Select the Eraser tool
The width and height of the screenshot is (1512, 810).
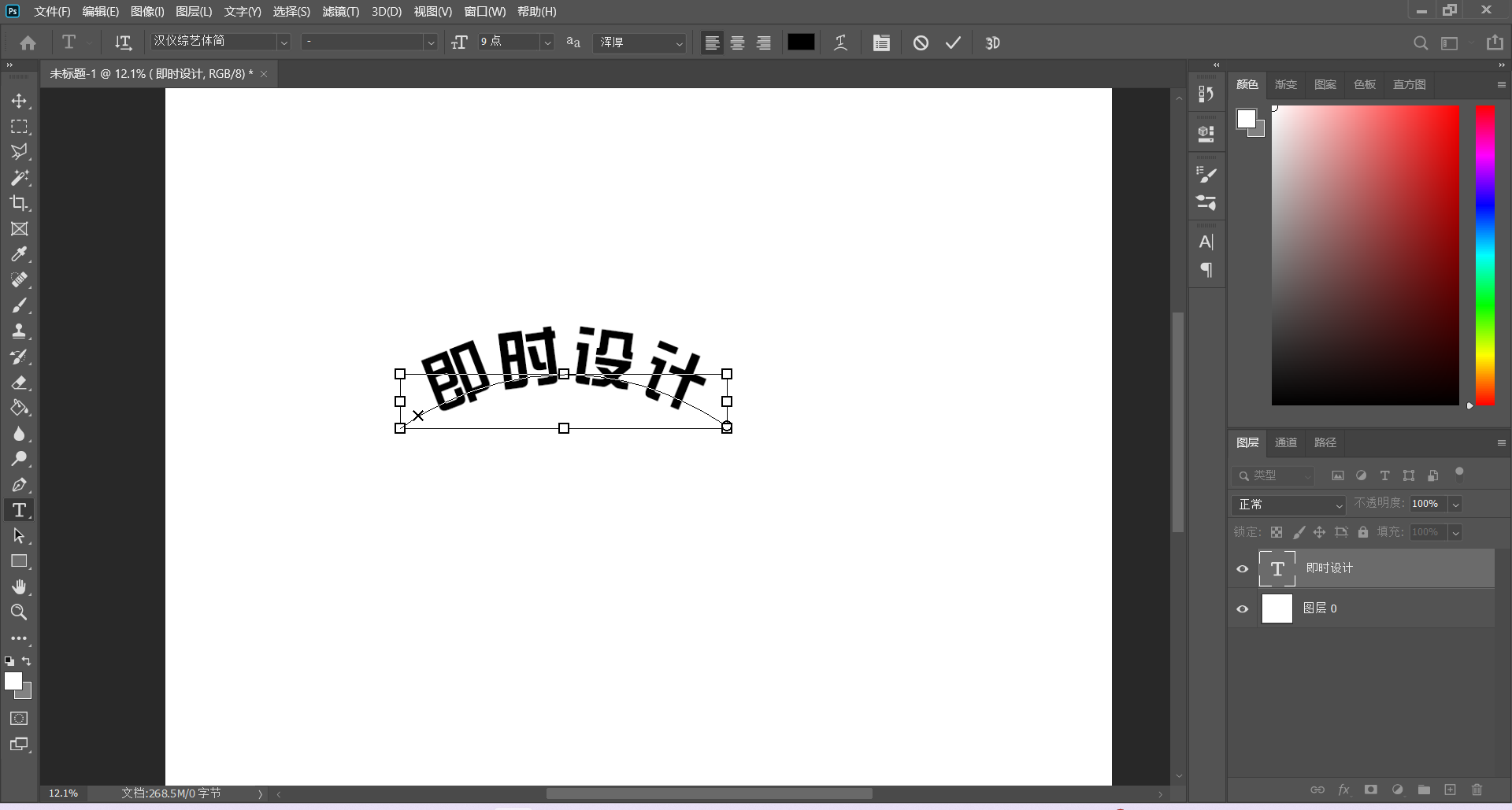pyautogui.click(x=19, y=383)
